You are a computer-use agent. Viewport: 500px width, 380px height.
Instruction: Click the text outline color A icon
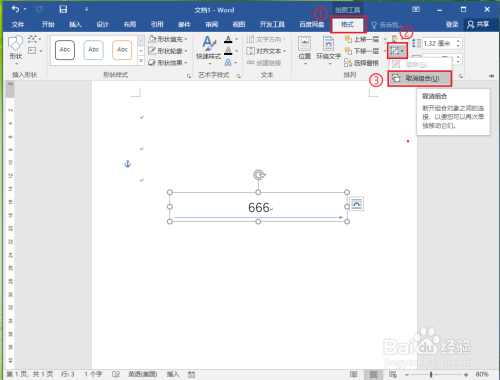pyautogui.click(x=228, y=51)
